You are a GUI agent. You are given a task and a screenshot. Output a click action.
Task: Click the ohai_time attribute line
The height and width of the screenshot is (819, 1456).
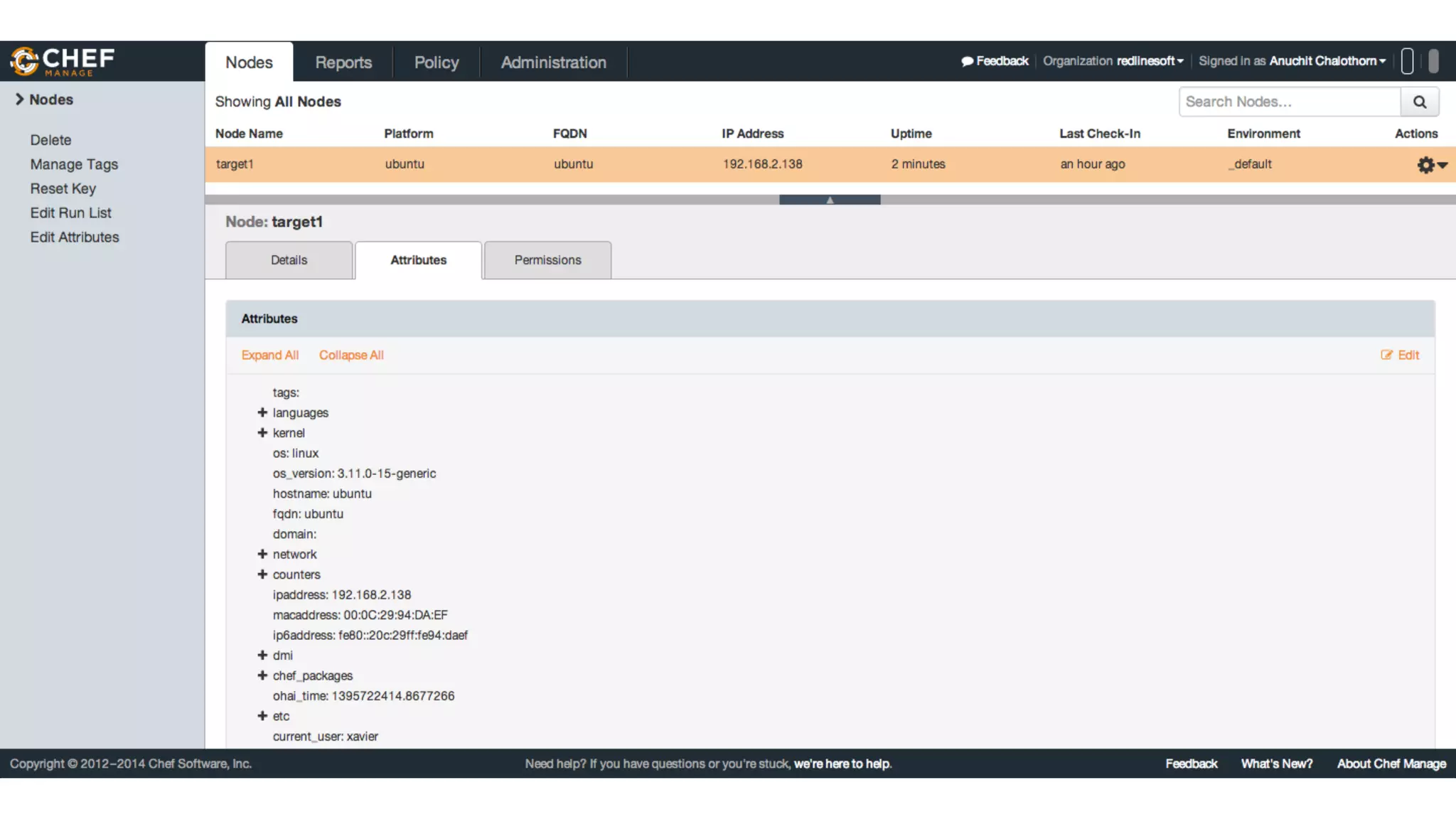tap(363, 696)
